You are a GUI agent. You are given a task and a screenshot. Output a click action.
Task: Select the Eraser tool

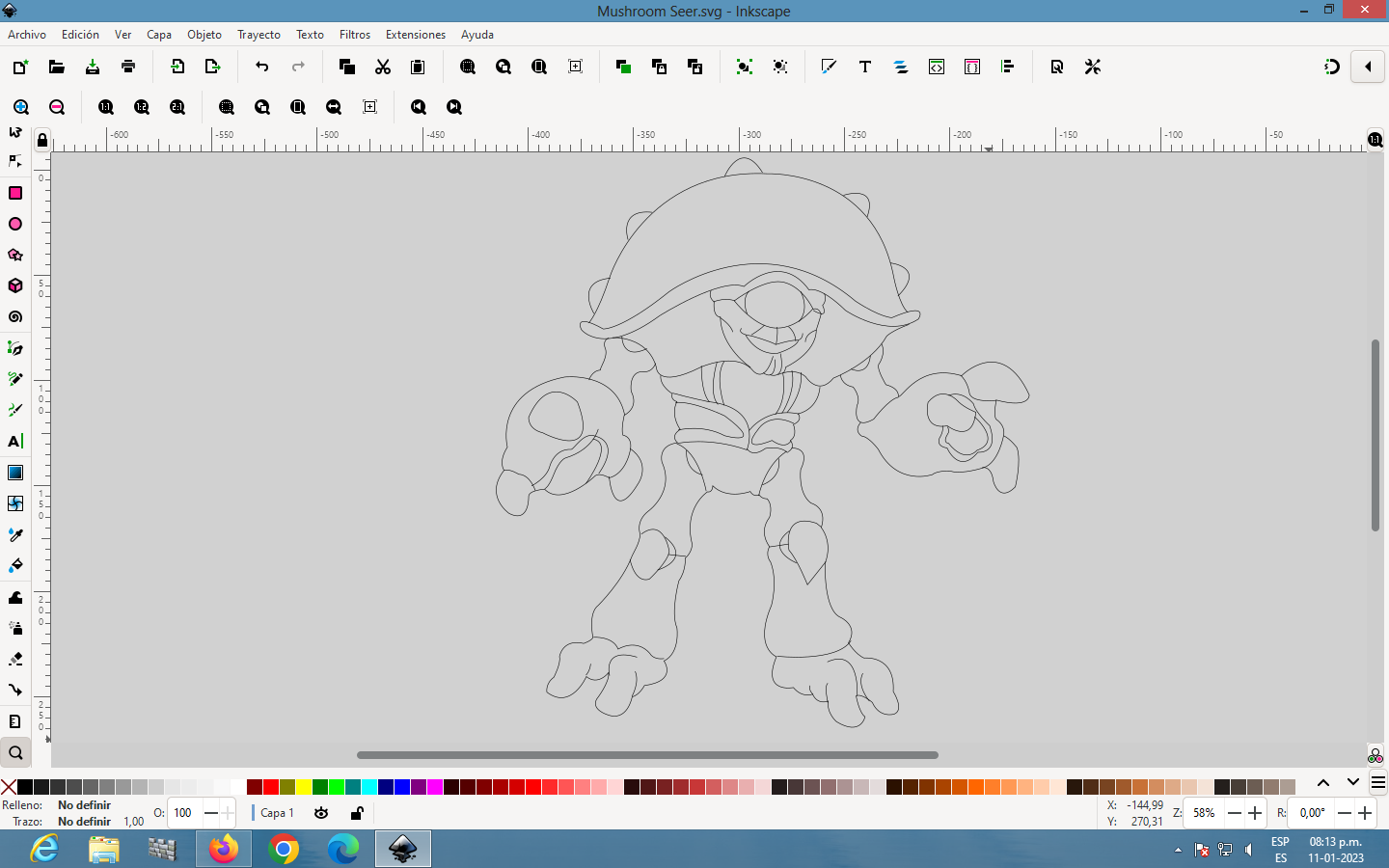(x=15, y=659)
